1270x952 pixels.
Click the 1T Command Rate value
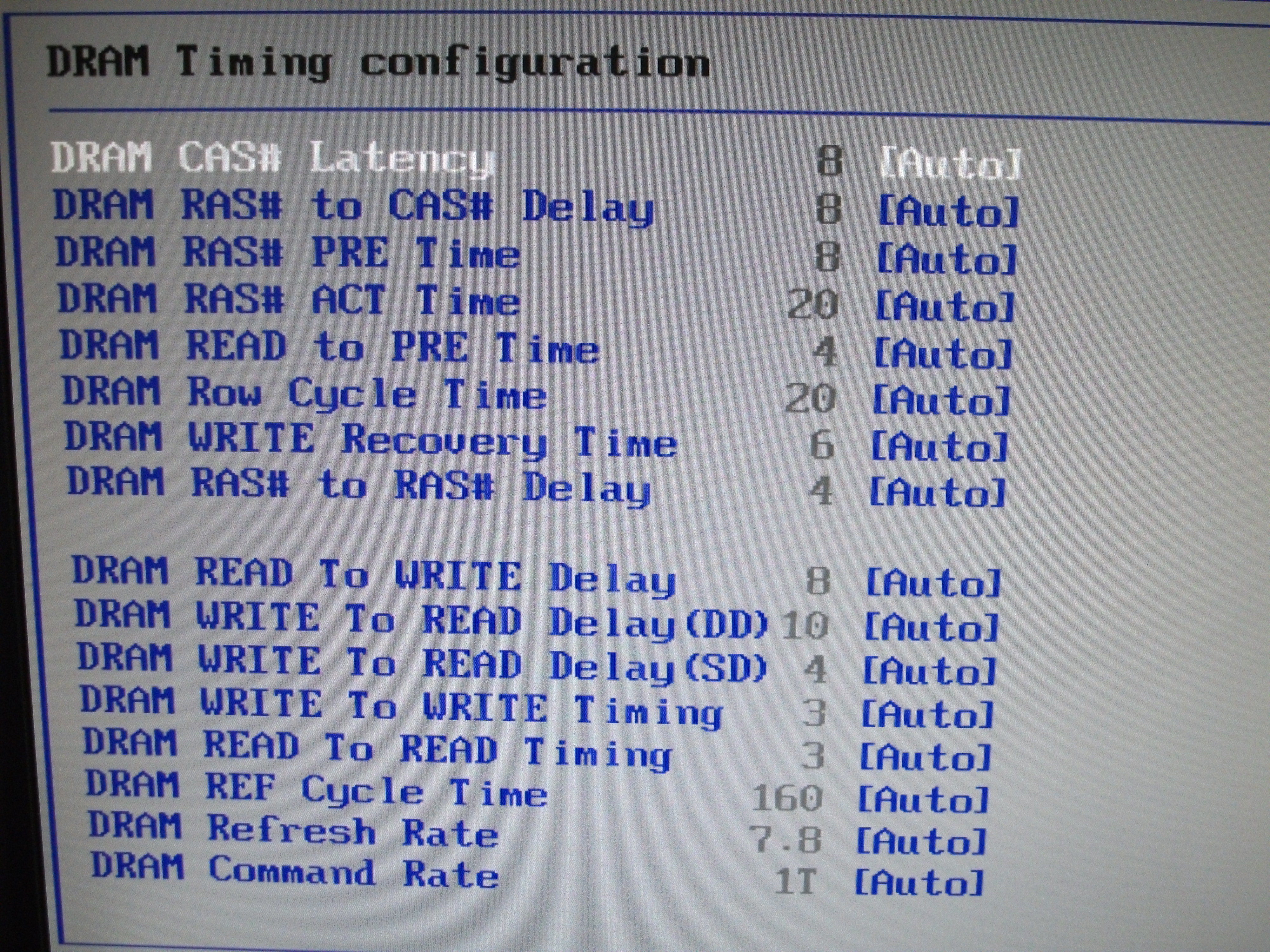click(x=795, y=881)
